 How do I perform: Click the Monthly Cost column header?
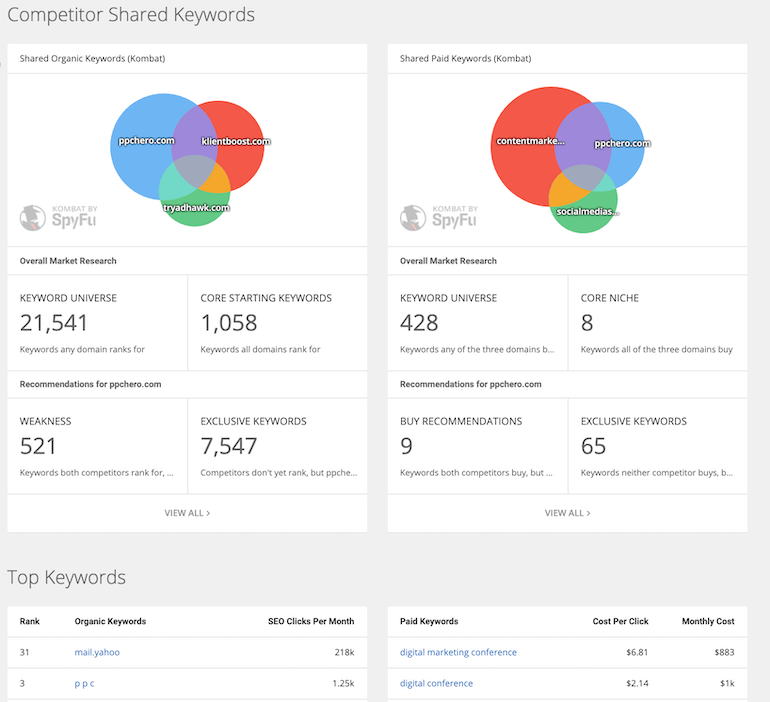point(708,621)
